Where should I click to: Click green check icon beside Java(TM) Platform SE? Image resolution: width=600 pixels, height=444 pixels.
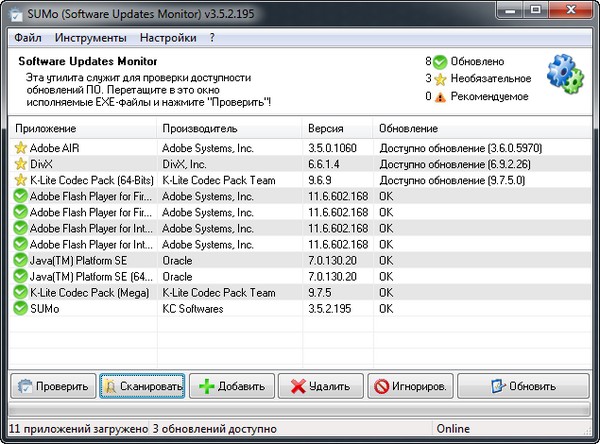pos(19,260)
